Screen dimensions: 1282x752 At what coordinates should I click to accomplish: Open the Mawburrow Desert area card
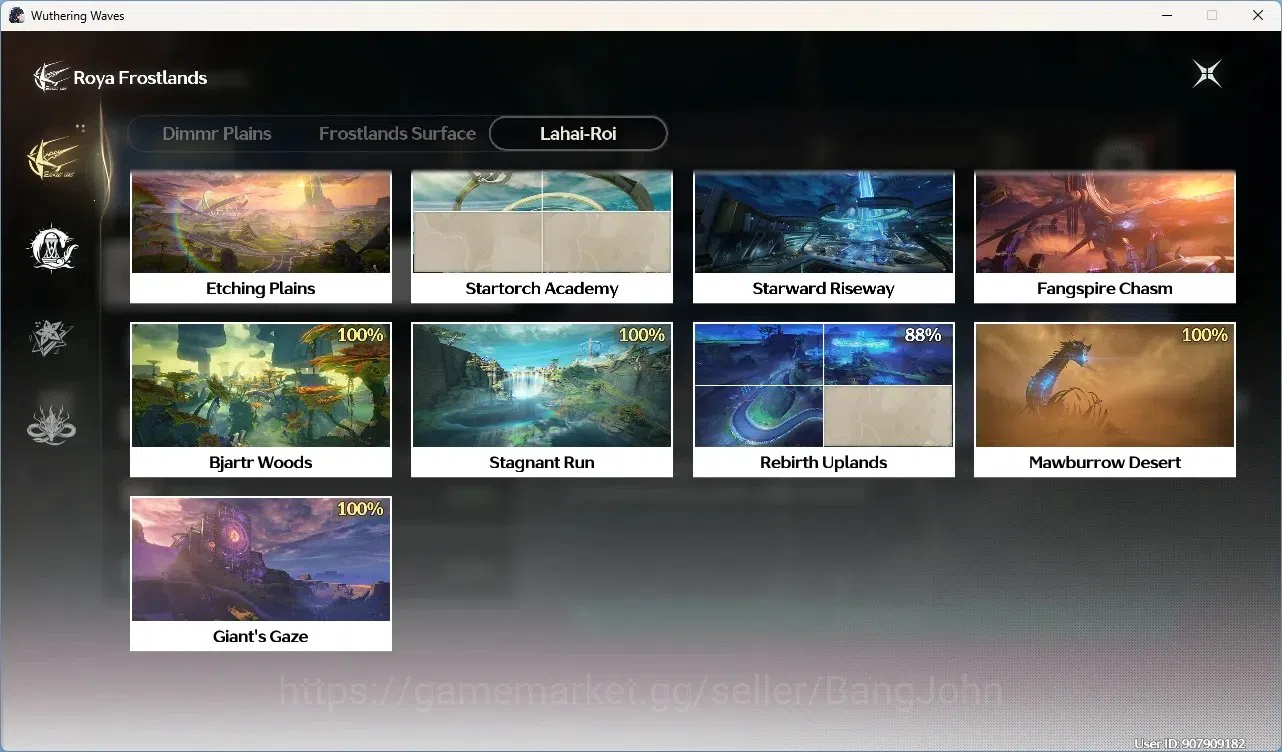[x=1105, y=400]
